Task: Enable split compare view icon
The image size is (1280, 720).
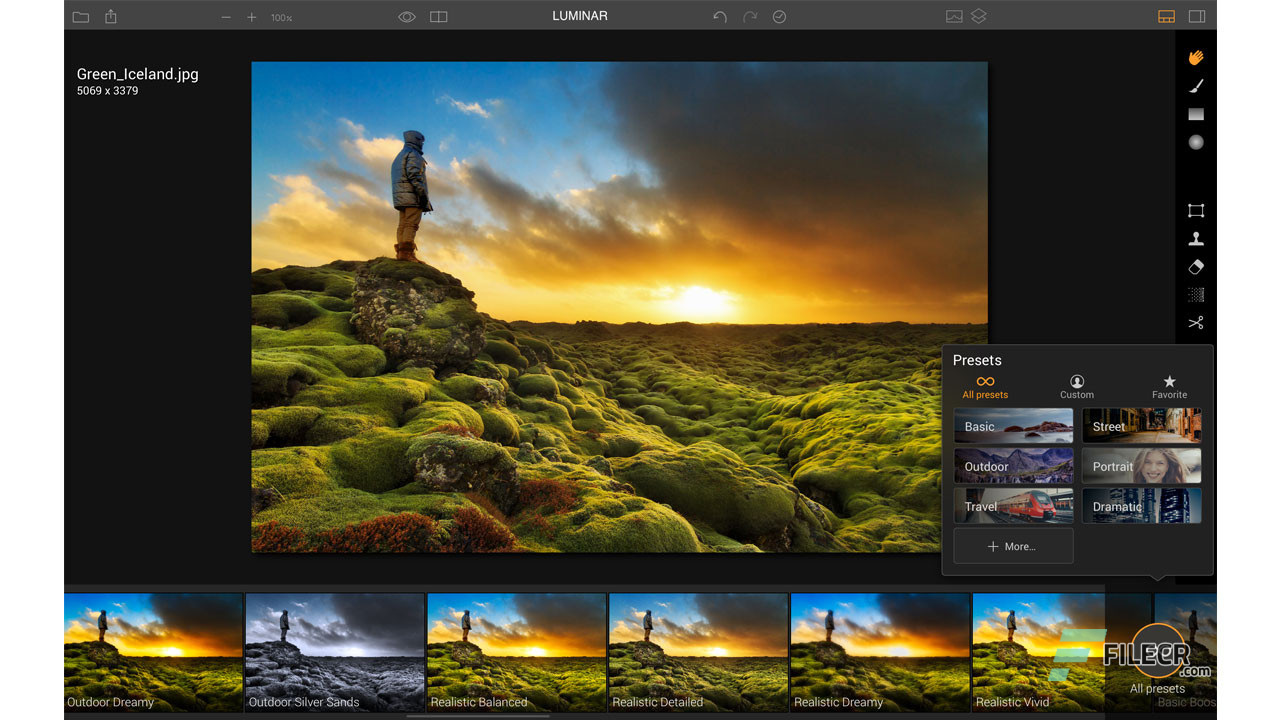Action: 438,17
